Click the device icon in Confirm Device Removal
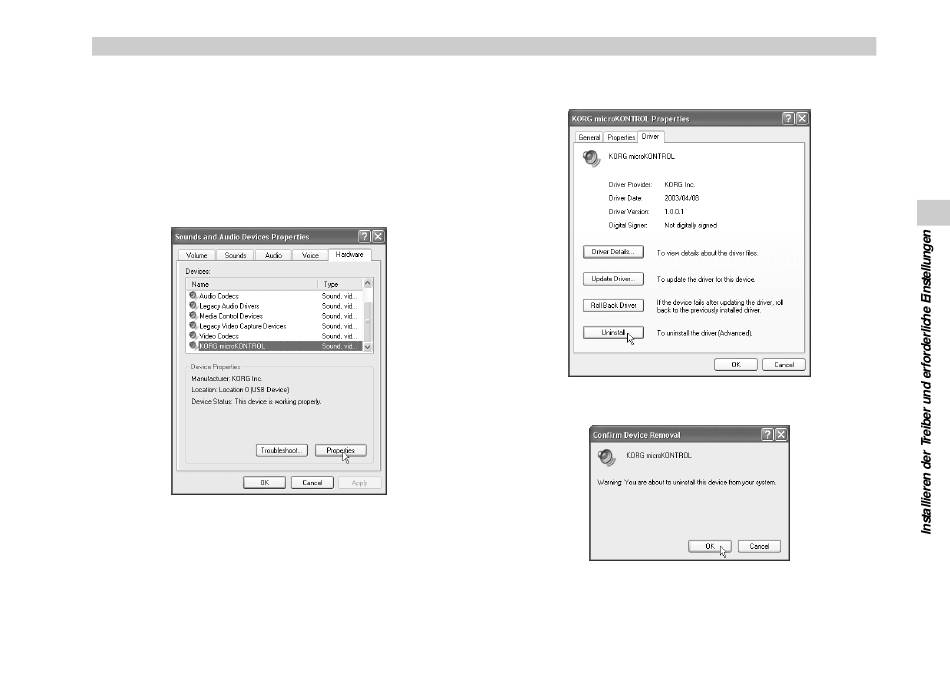The height and width of the screenshot is (675, 950). 606,457
